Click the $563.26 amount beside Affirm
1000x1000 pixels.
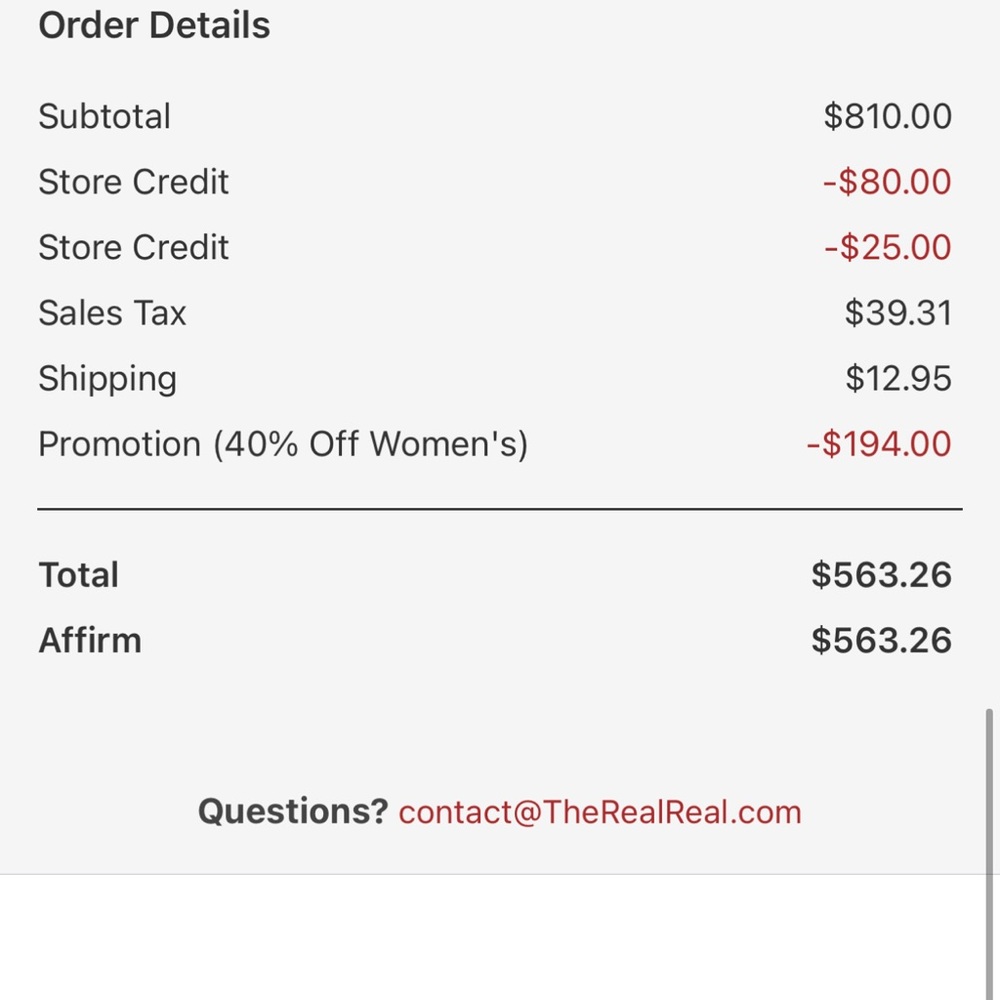(x=880, y=641)
